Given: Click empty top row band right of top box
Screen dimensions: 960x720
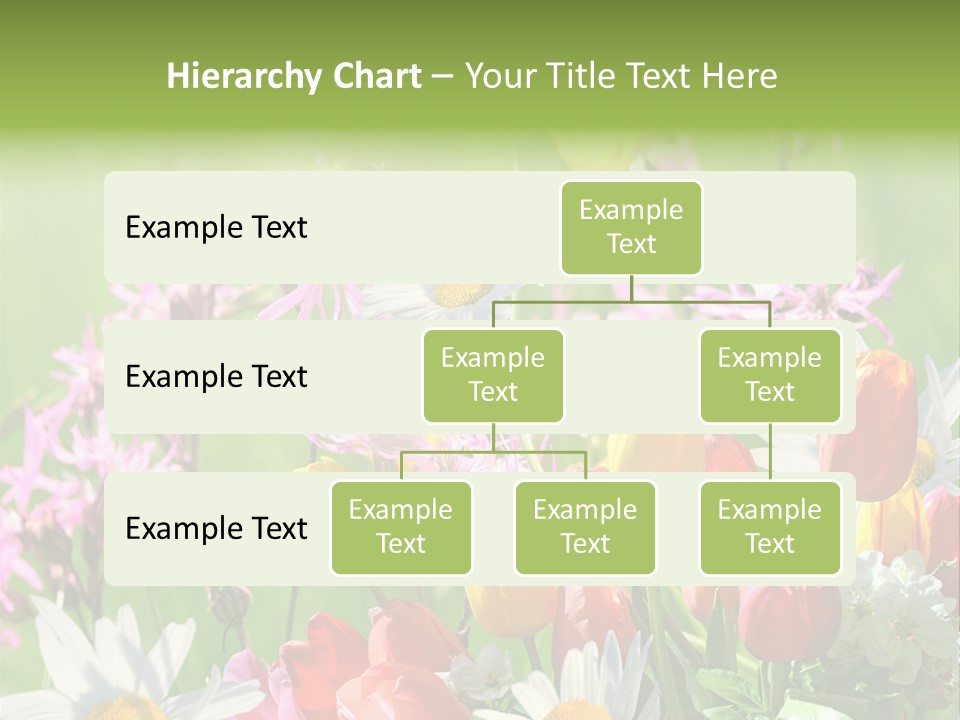Looking at the screenshot, I should [780, 228].
